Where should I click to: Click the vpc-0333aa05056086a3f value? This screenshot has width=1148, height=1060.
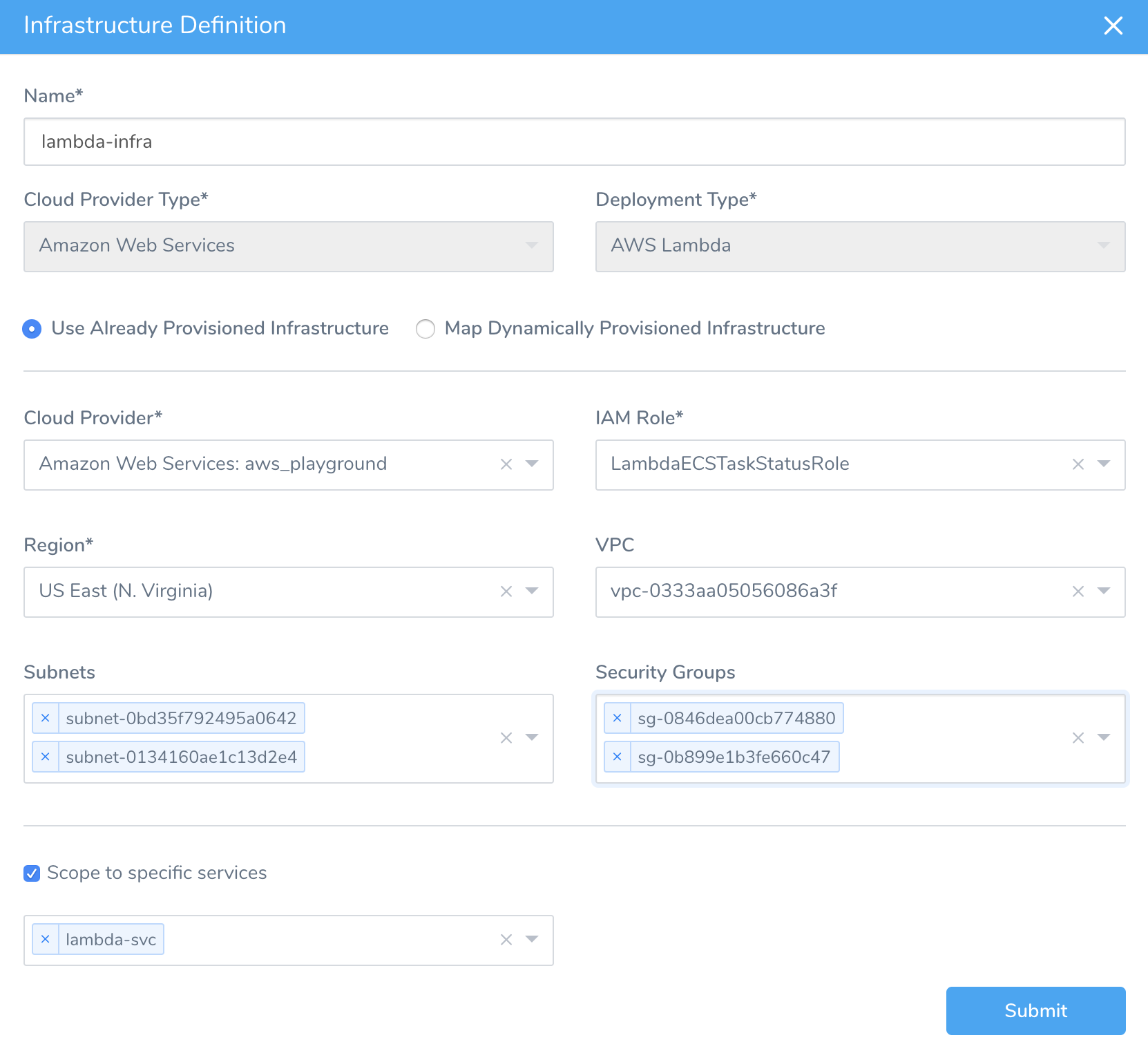tap(724, 591)
